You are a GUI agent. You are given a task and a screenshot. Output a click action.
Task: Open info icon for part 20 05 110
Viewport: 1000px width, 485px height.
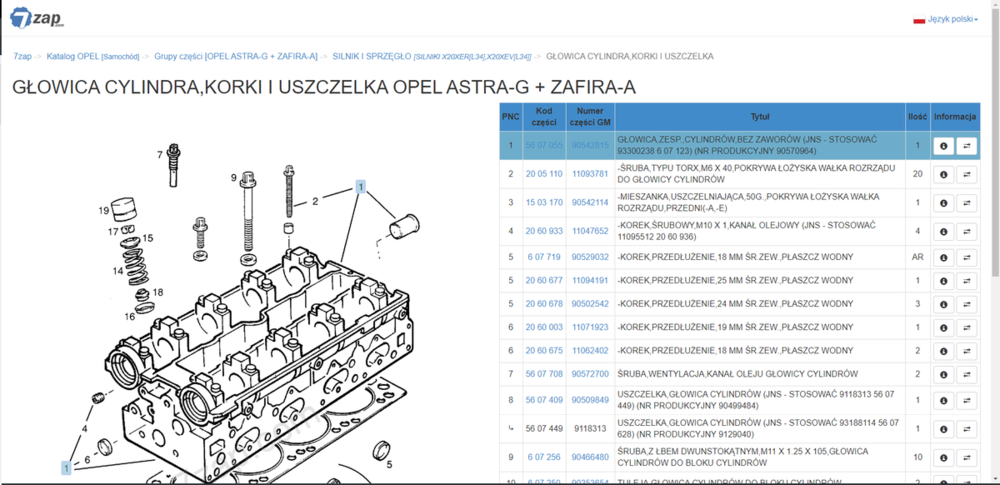[x=942, y=174]
